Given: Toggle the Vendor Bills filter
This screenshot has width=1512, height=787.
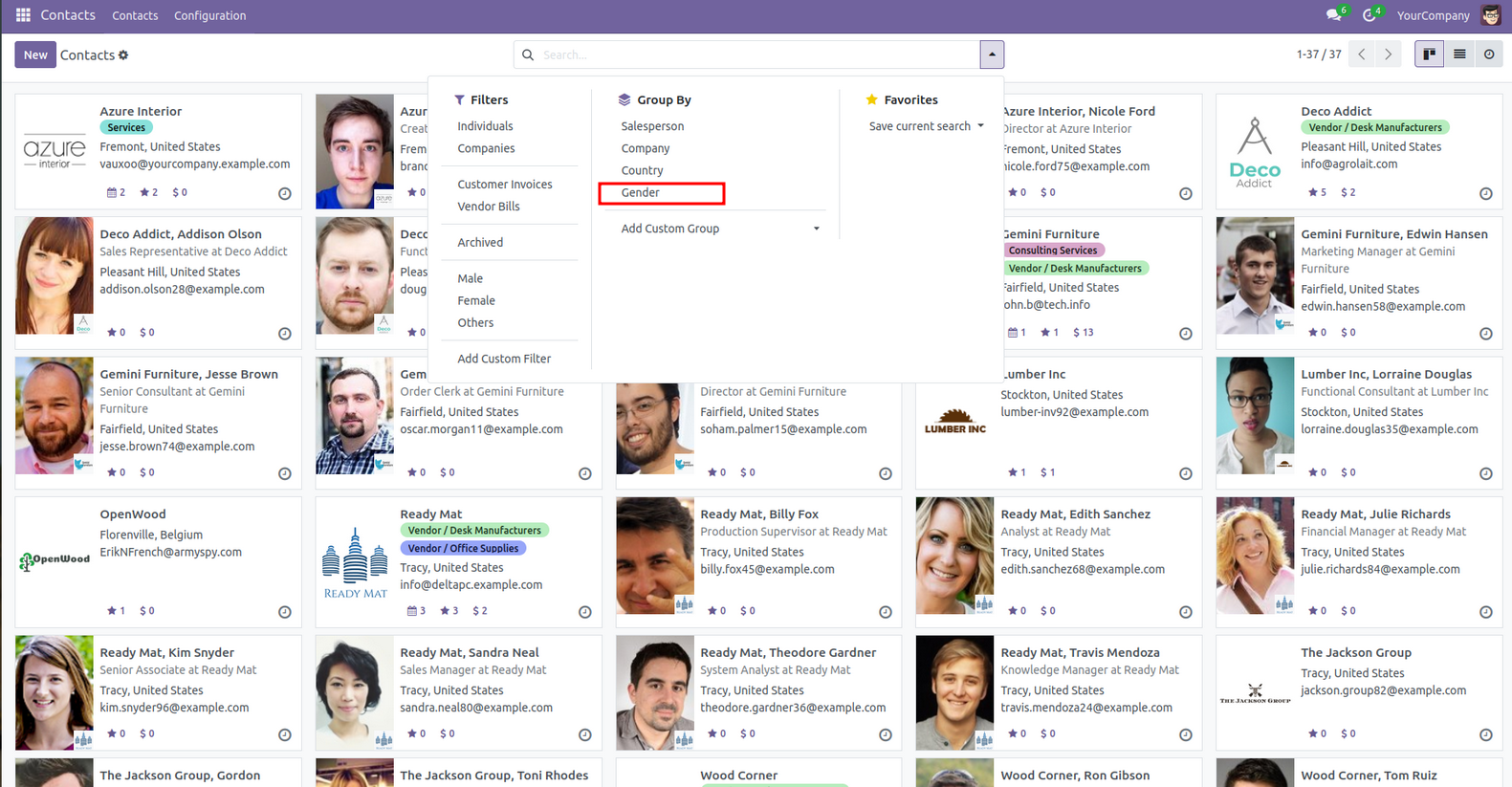Looking at the screenshot, I should click(x=489, y=207).
